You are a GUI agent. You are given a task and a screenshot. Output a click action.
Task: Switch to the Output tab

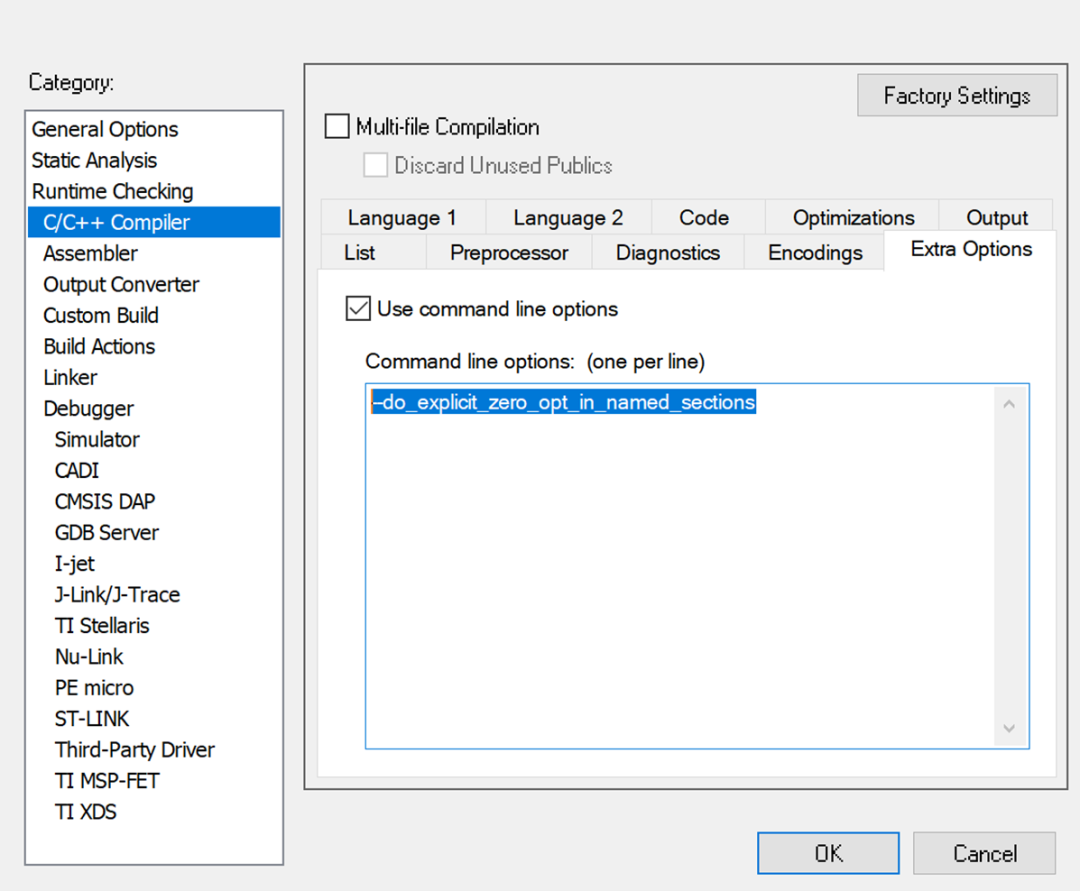[x=996, y=216]
